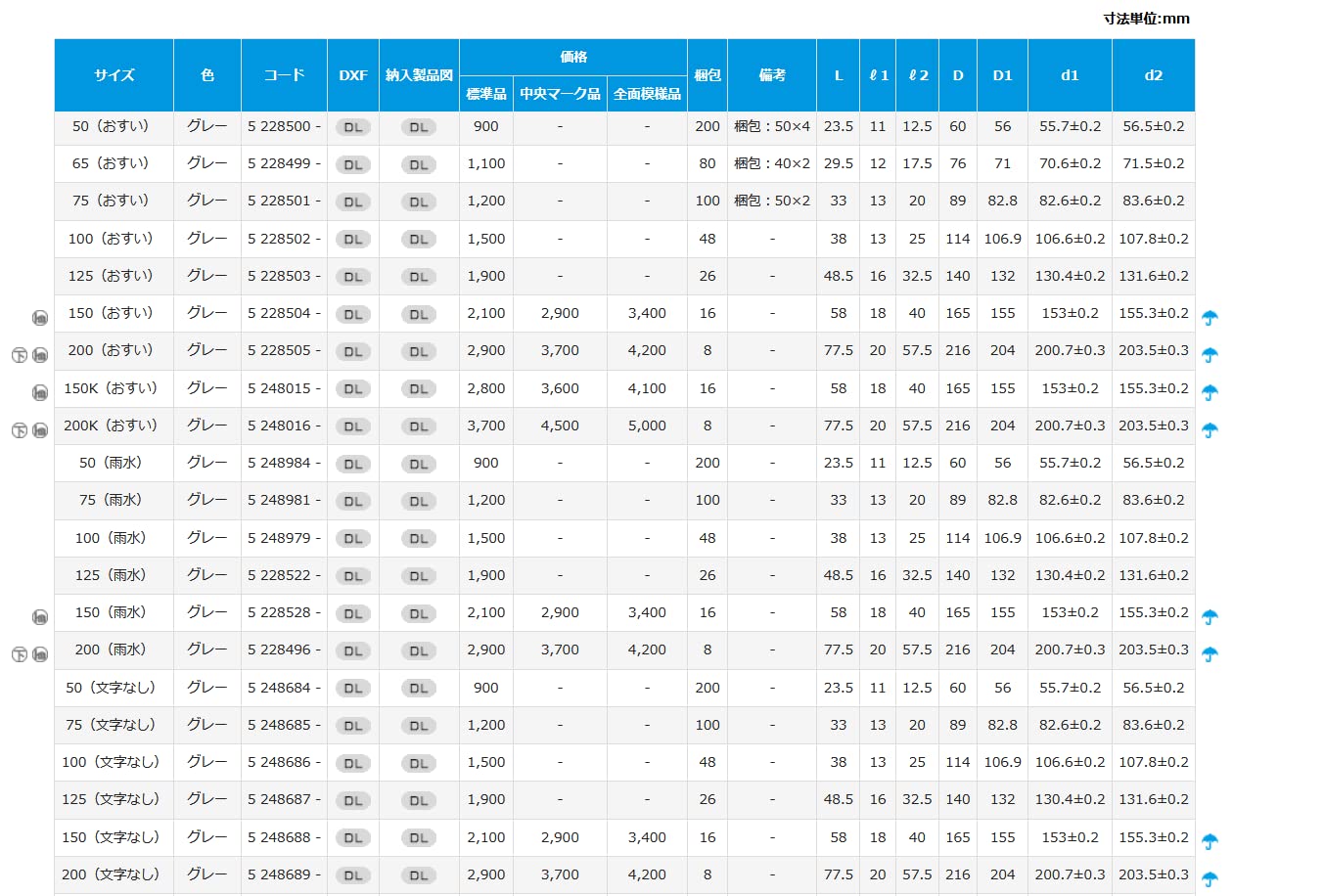The height and width of the screenshot is (896, 1324).
Task: Click gray round icon left of 150 (雨水)
Action: [40, 617]
